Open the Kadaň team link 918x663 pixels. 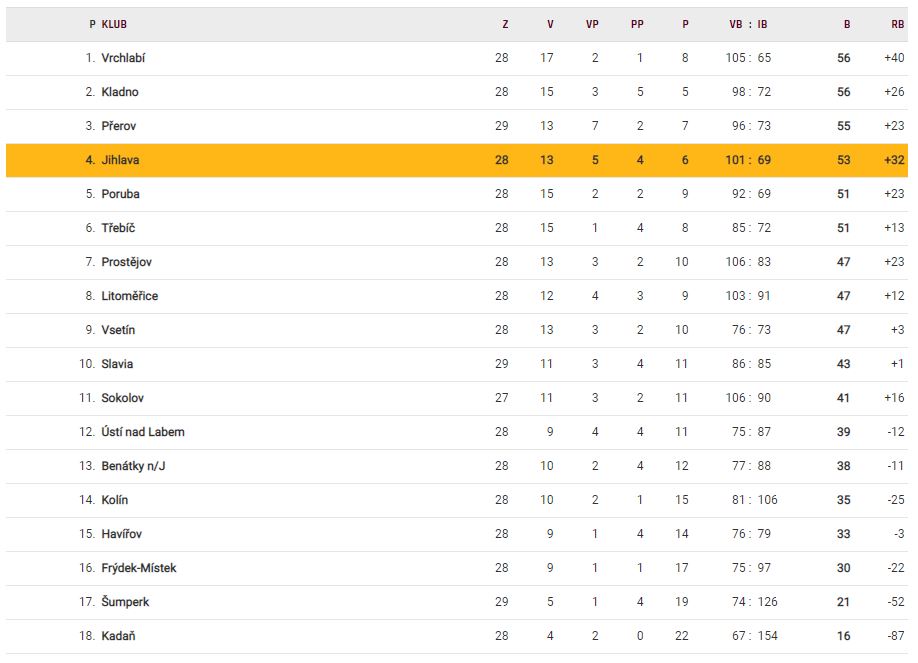[x=117, y=636]
